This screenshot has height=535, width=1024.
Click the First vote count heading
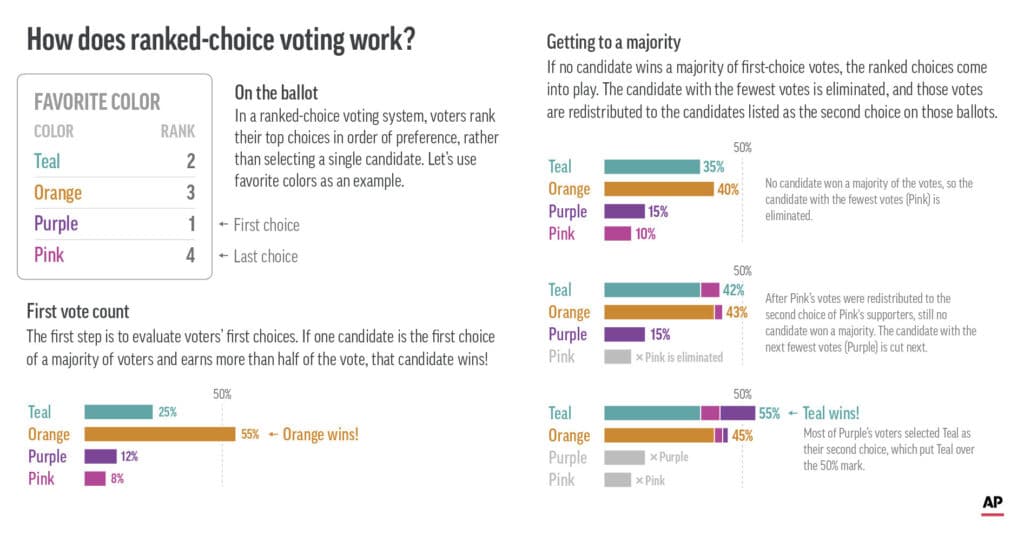point(78,312)
